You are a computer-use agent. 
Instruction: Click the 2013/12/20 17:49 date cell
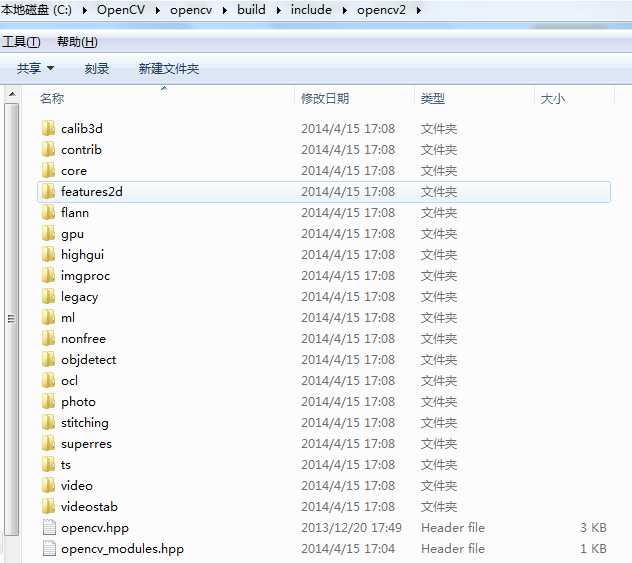[x=351, y=528]
